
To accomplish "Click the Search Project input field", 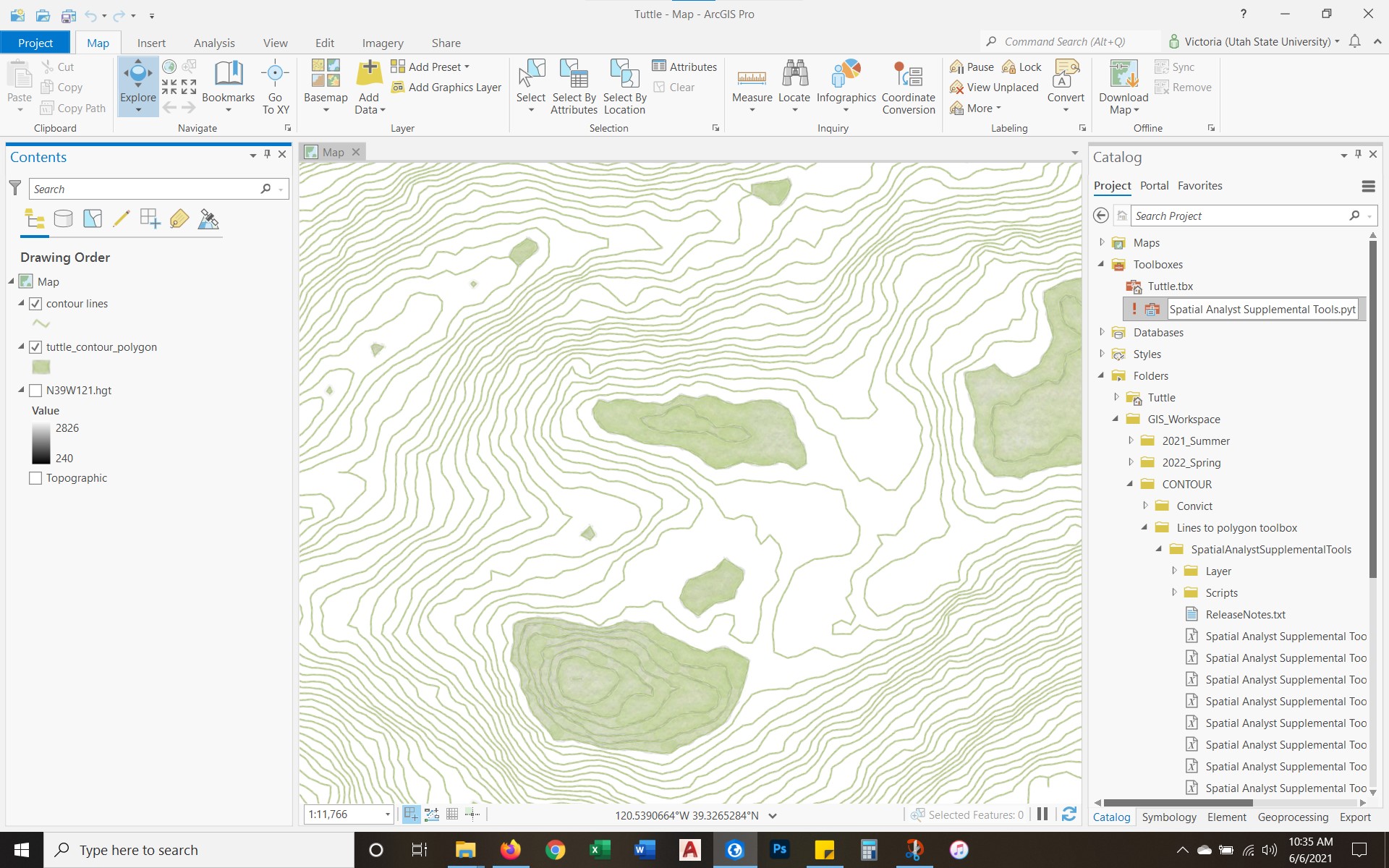I will point(1237,216).
